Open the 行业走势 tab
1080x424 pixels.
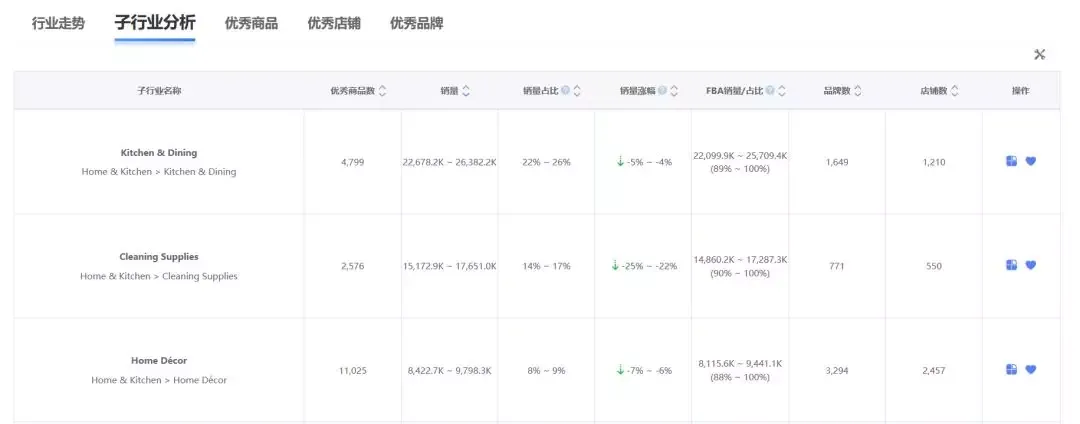[x=59, y=23]
